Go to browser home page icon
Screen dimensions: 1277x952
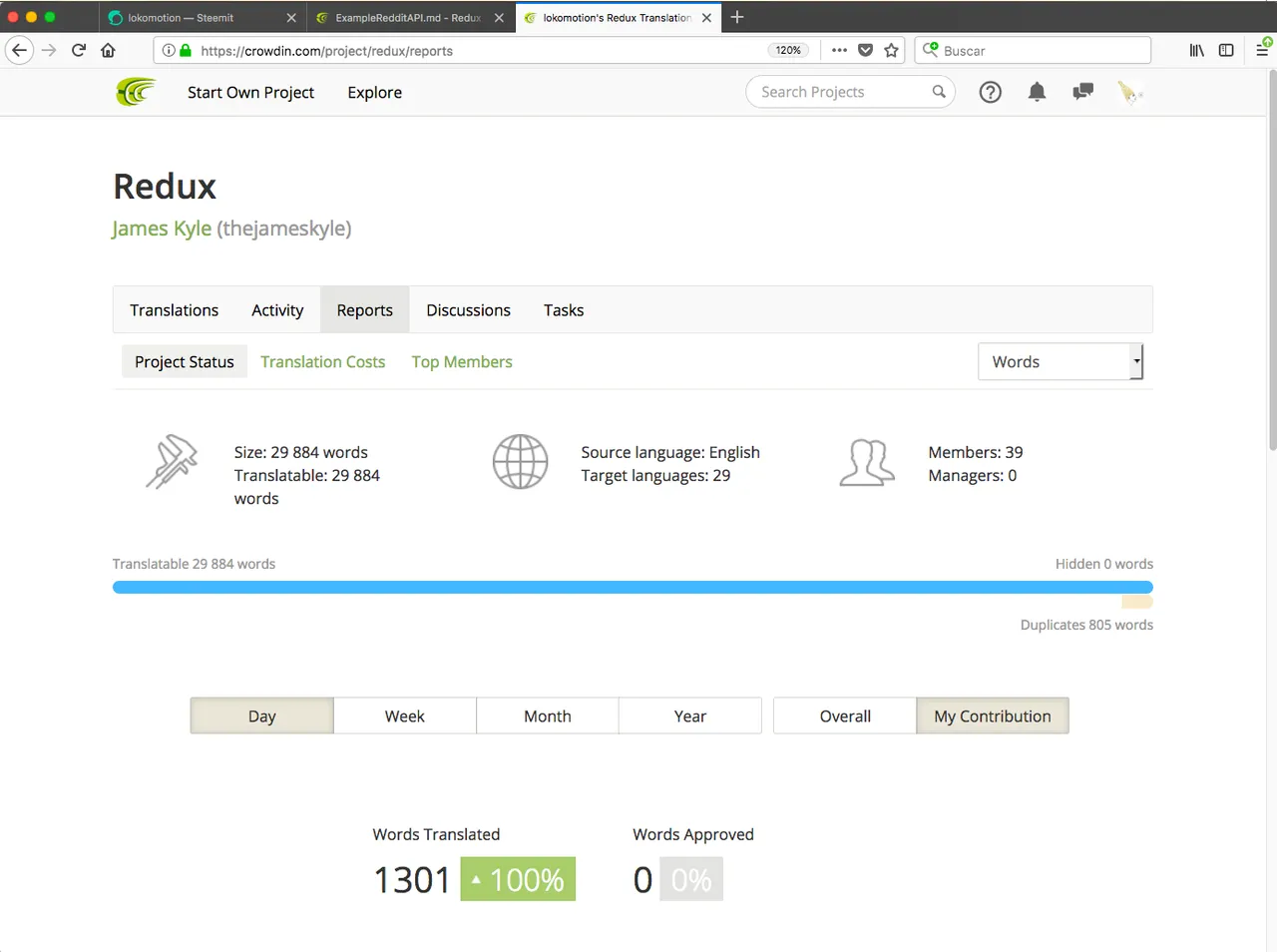108,50
